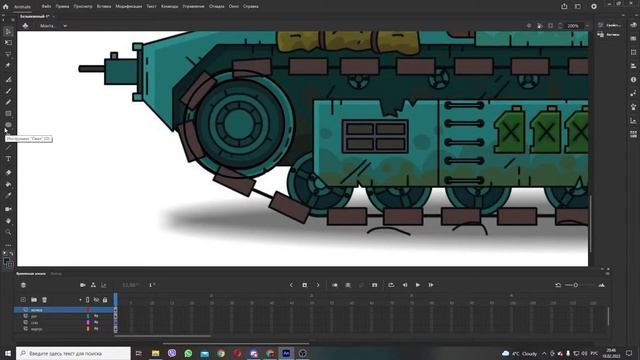Toggle clip content outside stage icon
The image size is (640, 360).
[x=550, y=26]
